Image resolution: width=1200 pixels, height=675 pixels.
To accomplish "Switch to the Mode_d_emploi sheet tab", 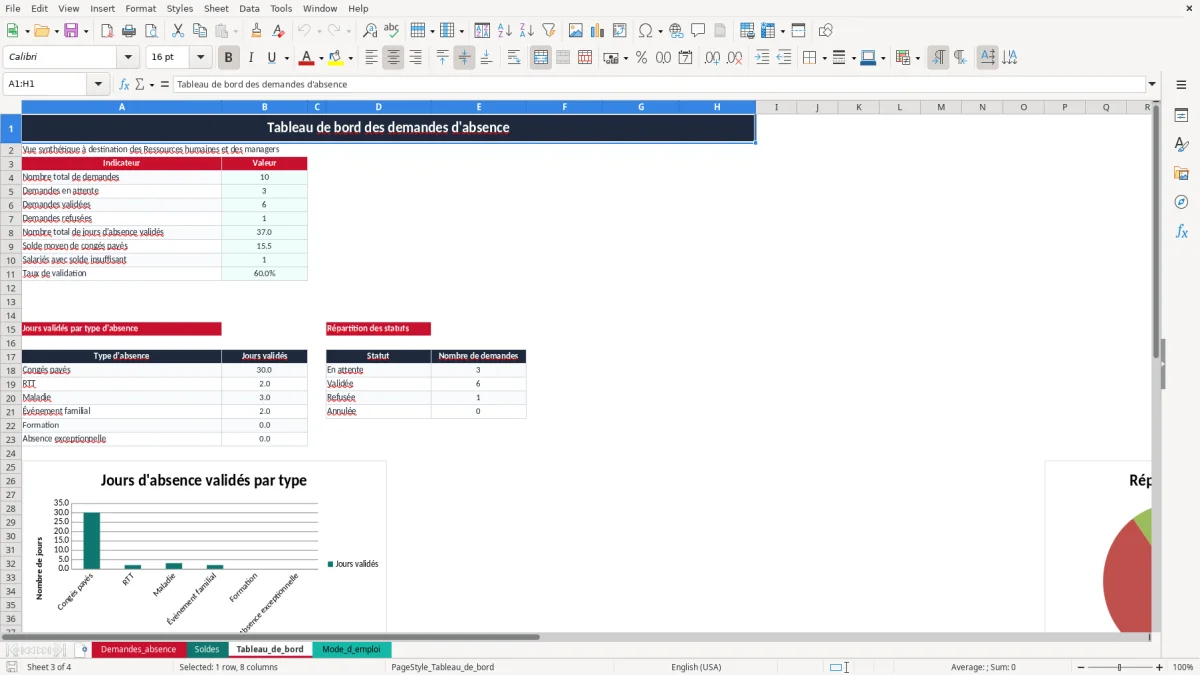I will point(350,649).
